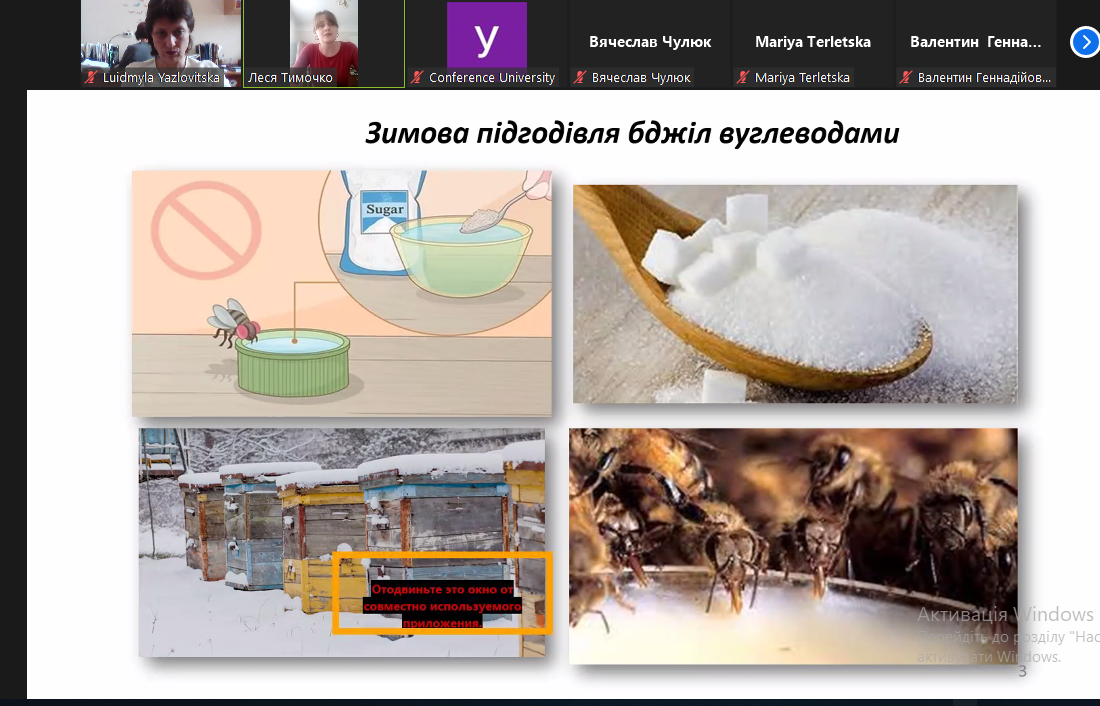Open Вячеслав Чулюк participant tile

pos(650,44)
